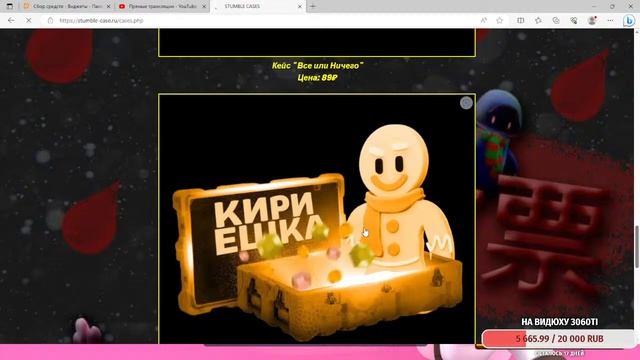This screenshot has height=360, width=640.
Task: Open the Favorites list
Action: click(x=538, y=20)
